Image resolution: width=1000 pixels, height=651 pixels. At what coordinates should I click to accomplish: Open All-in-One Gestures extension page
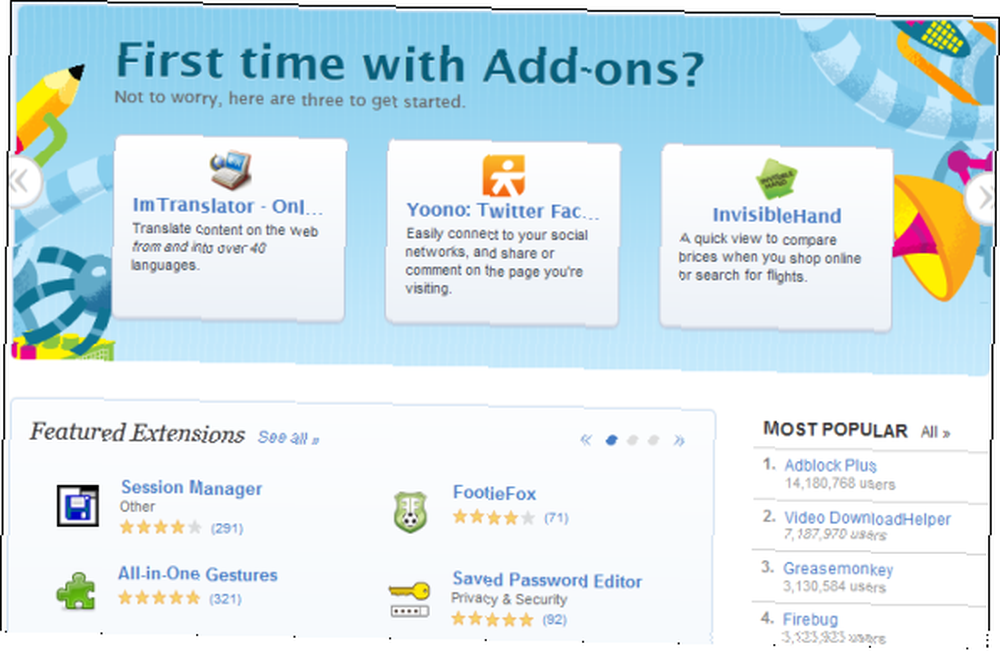pos(198,574)
